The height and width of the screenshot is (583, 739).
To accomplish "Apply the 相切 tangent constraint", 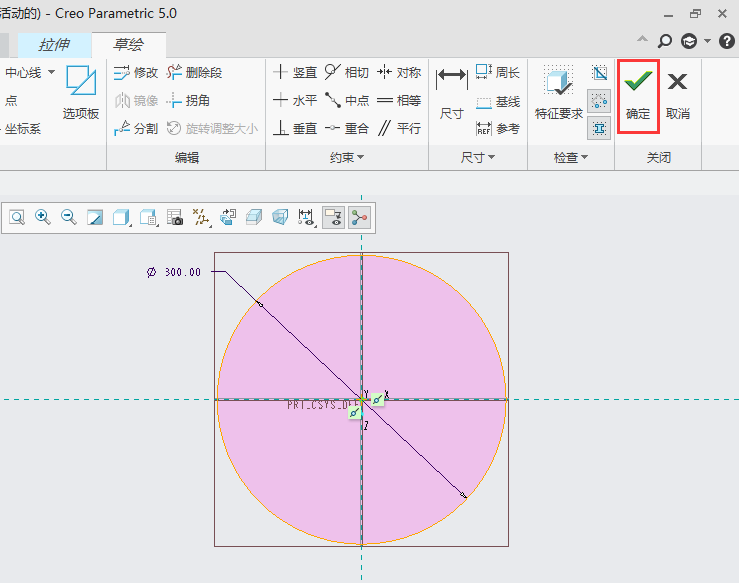I will [x=346, y=73].
